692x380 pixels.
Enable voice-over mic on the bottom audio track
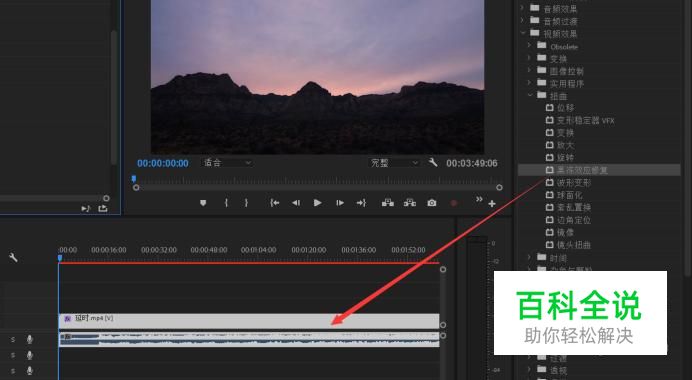click(30, 371)
